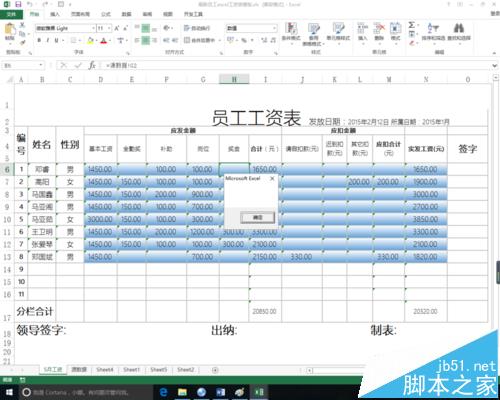Click the Redo arrow icon
Screen dimensions: 500x400
[x=45, y=4]
